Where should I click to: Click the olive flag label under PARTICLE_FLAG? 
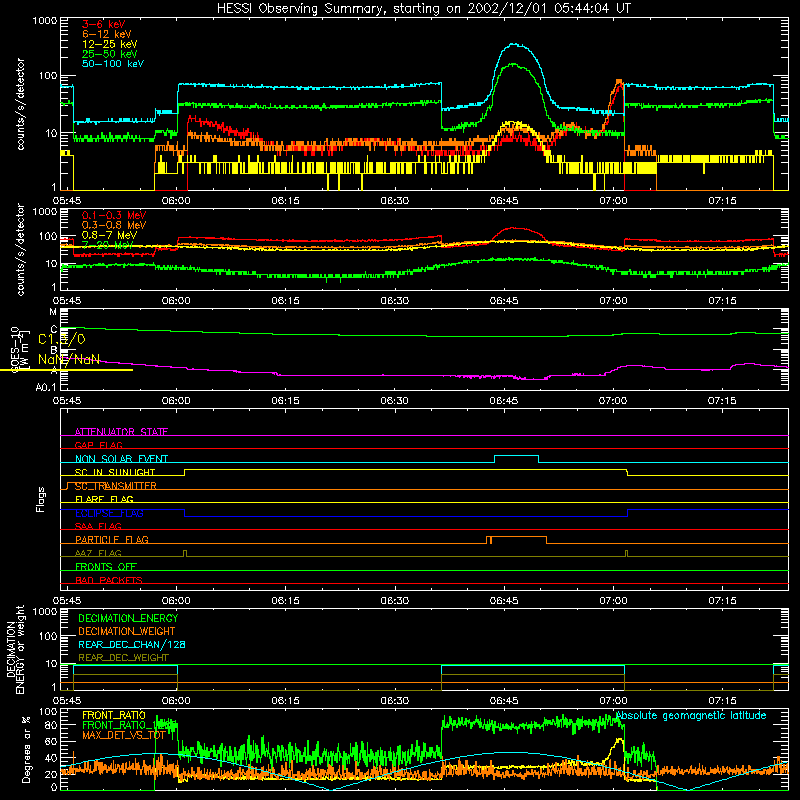click(98, 553)
